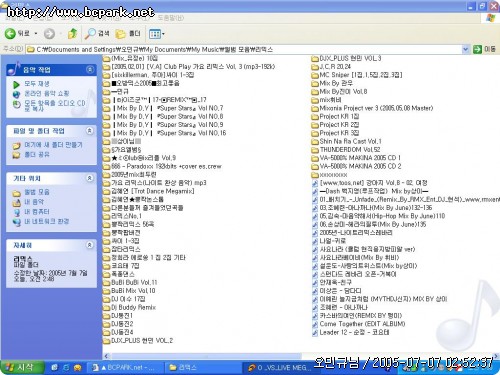Select the [www.toss.net] Vol.8 - 02 file
Image resolution: width=500 pixels, height=375 pixels.
tap(370, 183)
